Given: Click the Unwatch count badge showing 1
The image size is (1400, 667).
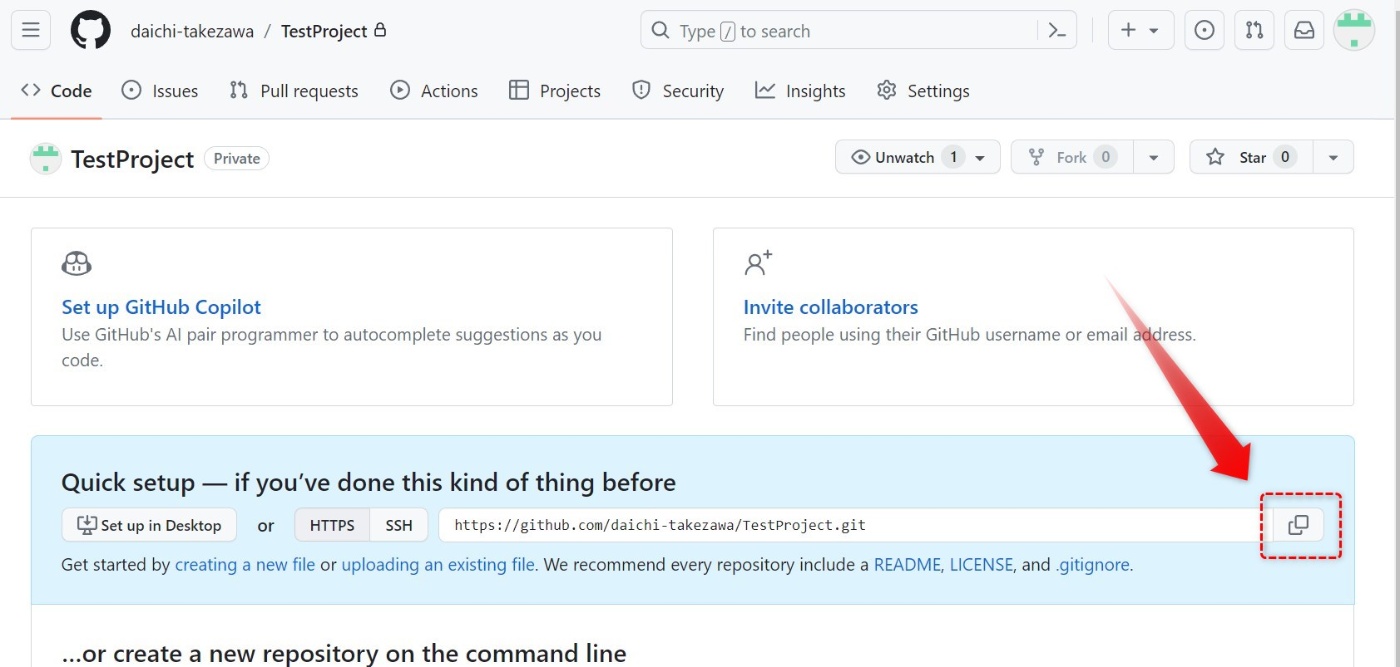Looking at the screenshot, I should 953,157.
